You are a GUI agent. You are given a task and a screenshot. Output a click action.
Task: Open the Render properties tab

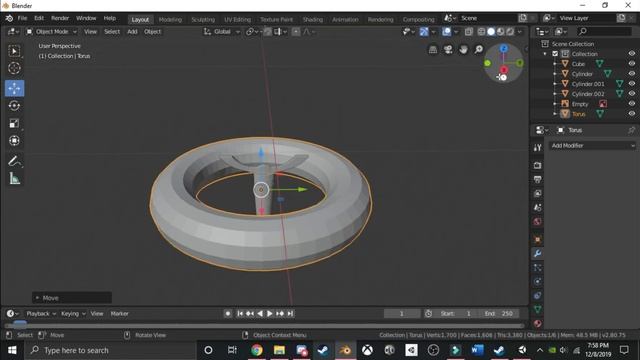[x=538, y=165]
